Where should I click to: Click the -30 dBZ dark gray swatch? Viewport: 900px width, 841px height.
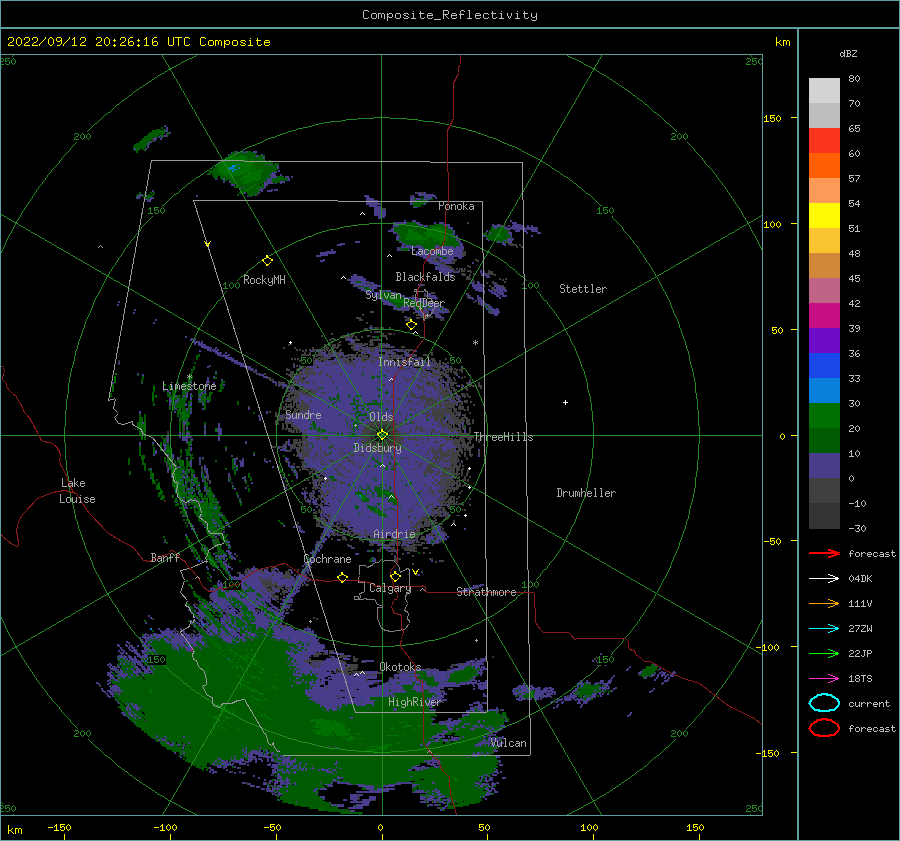pos(824,516)
